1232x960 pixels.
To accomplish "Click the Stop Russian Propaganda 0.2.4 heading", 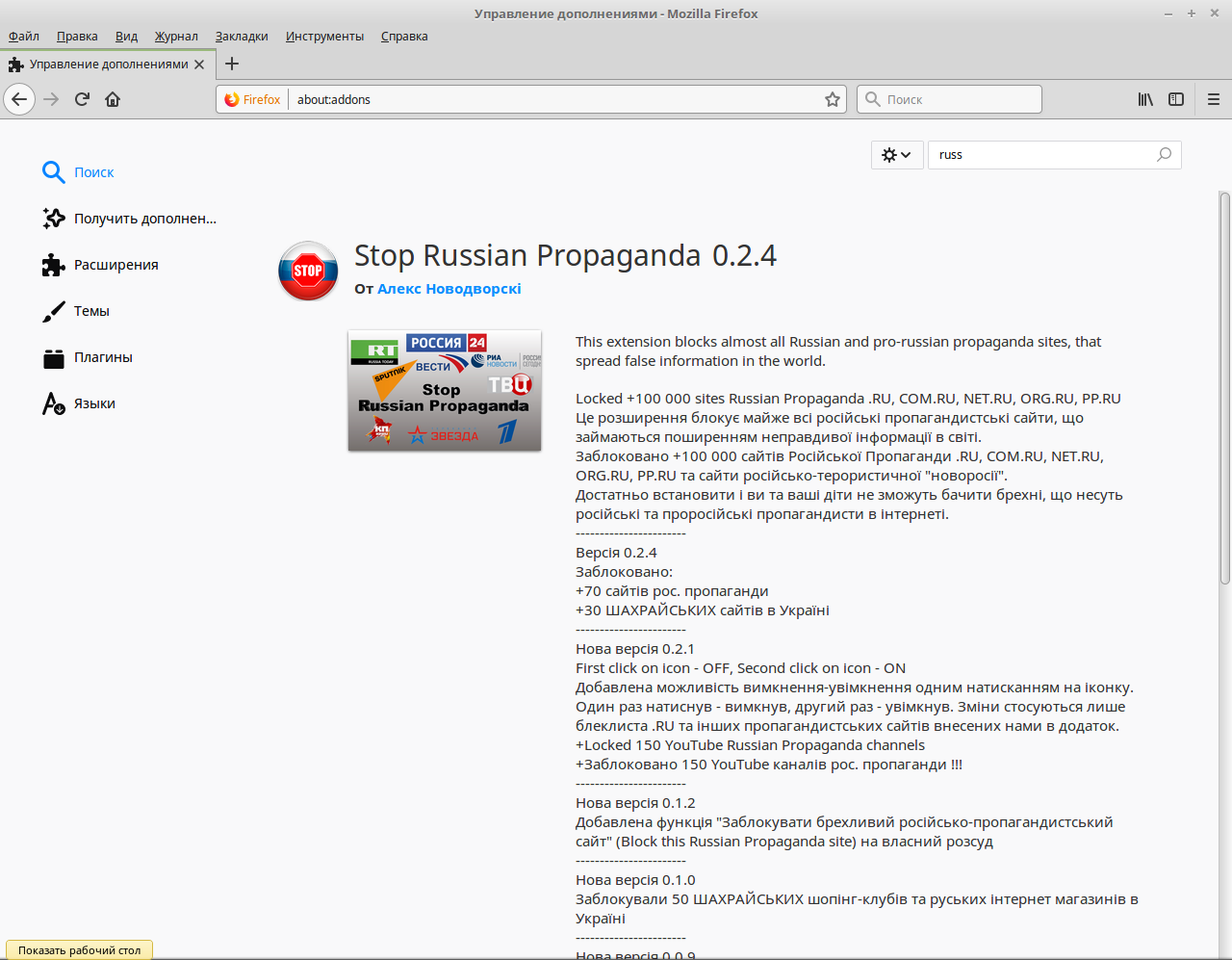I will tap(565, 256).
